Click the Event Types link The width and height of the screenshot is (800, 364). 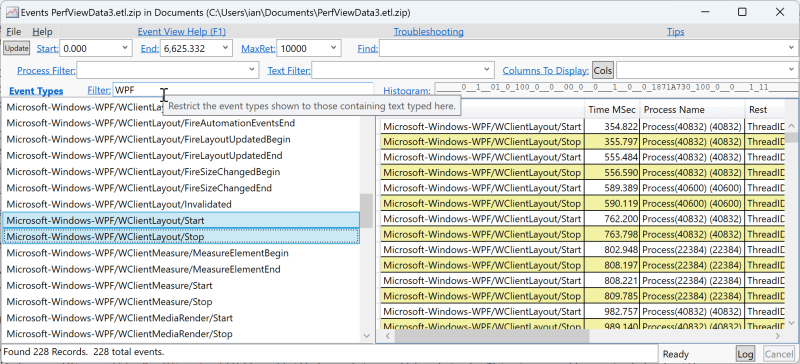(36, 91)
